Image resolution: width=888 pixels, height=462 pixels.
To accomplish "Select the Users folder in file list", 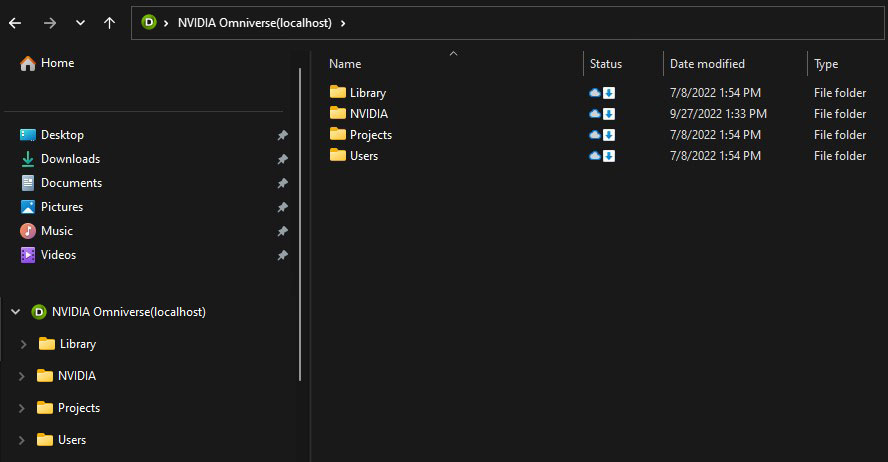I will pos(364,156).
